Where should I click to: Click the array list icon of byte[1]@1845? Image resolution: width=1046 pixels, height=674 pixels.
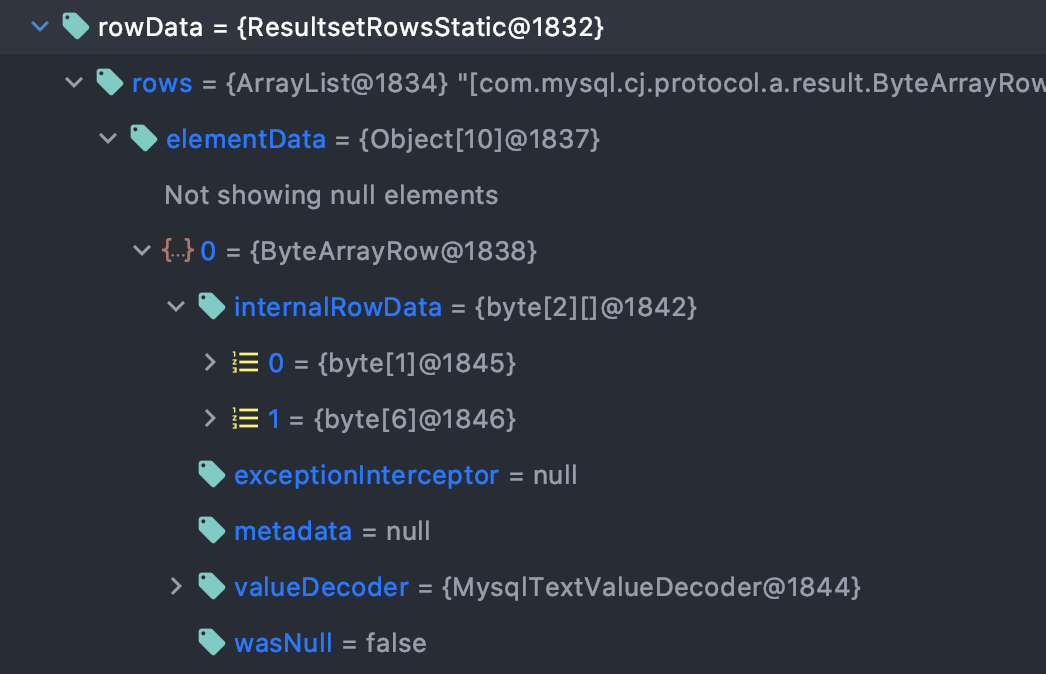click(x=245, y=362)
